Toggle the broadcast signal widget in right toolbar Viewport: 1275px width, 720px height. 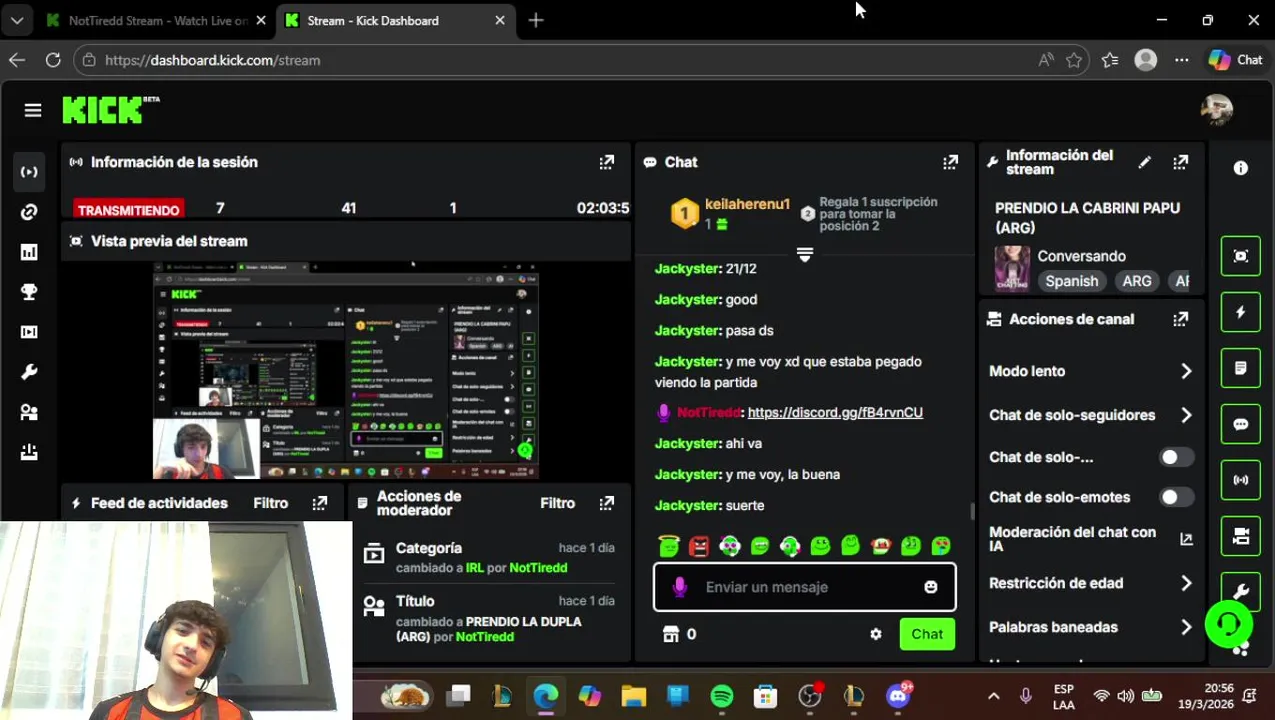[x=1241, y=480]
